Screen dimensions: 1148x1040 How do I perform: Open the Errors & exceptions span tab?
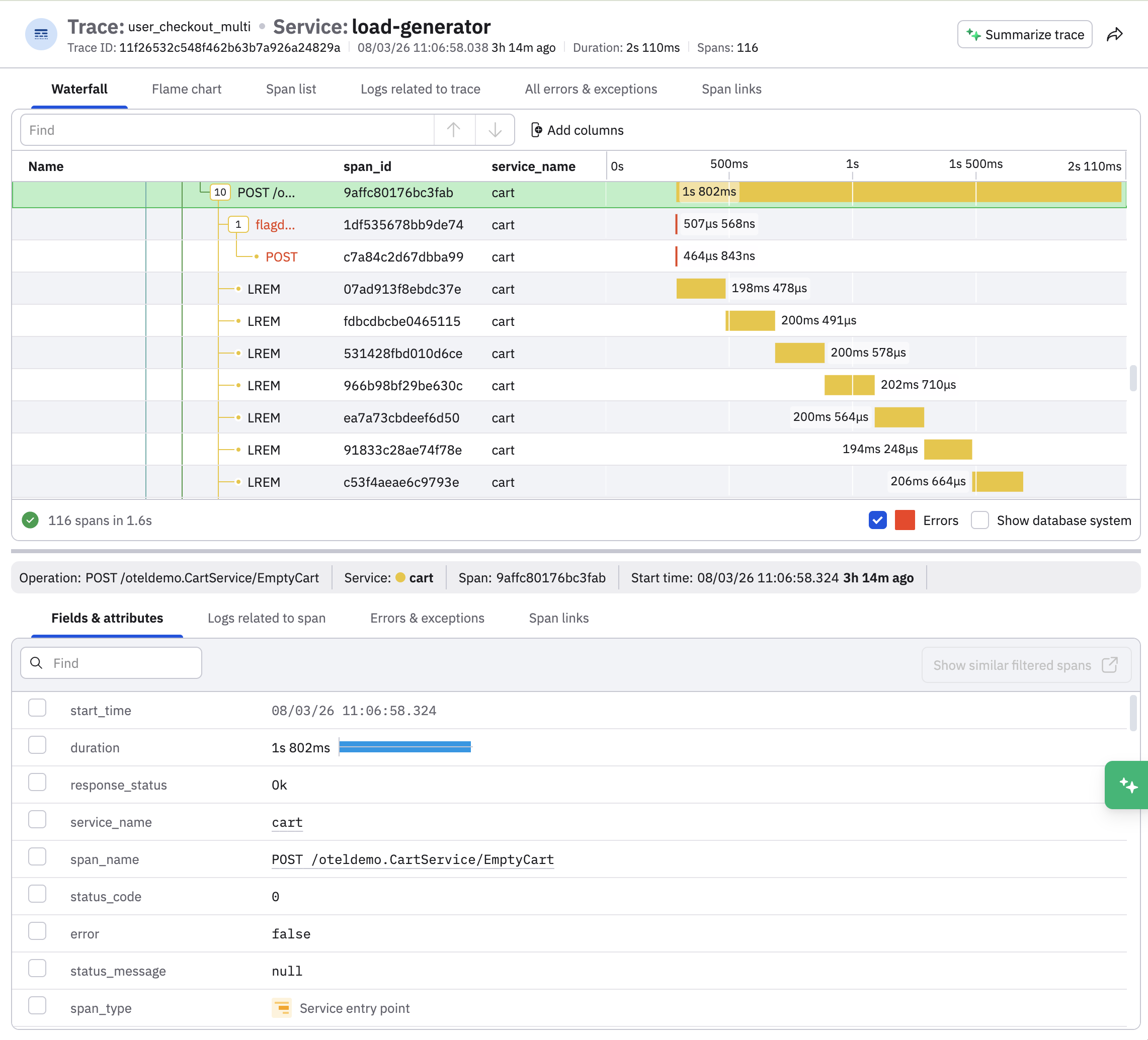tap(427, 618)
